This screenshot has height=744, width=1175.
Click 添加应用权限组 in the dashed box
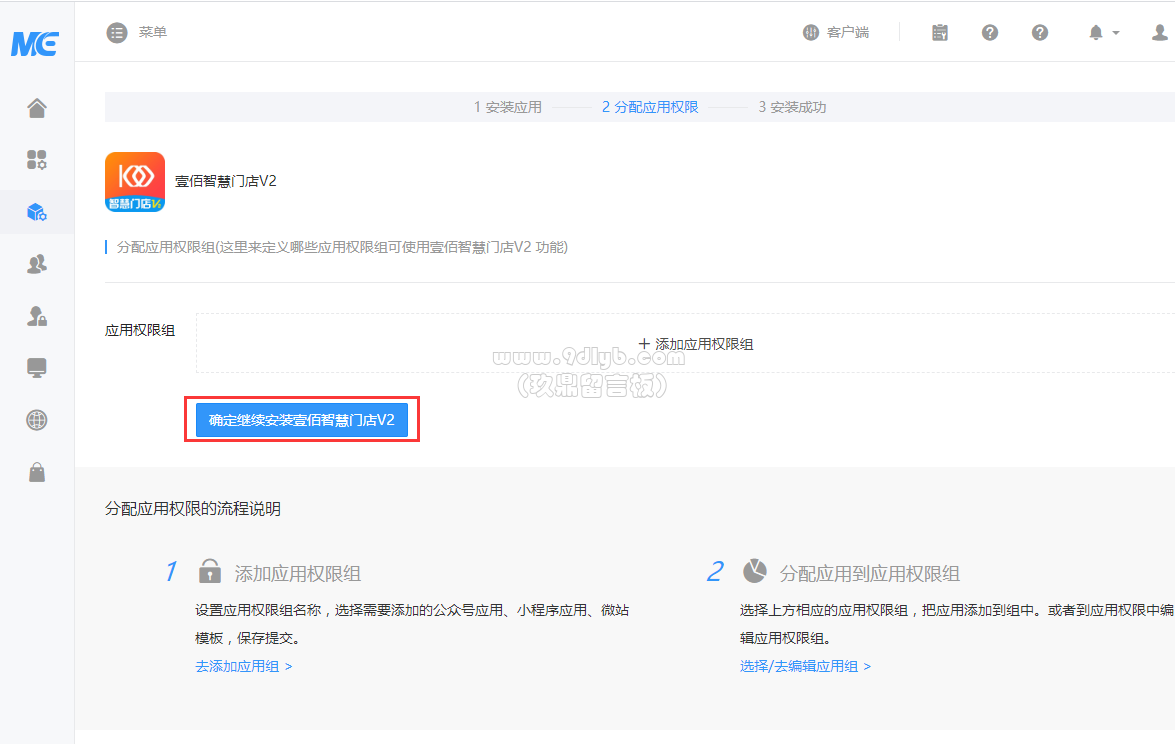tap(695, 344)
